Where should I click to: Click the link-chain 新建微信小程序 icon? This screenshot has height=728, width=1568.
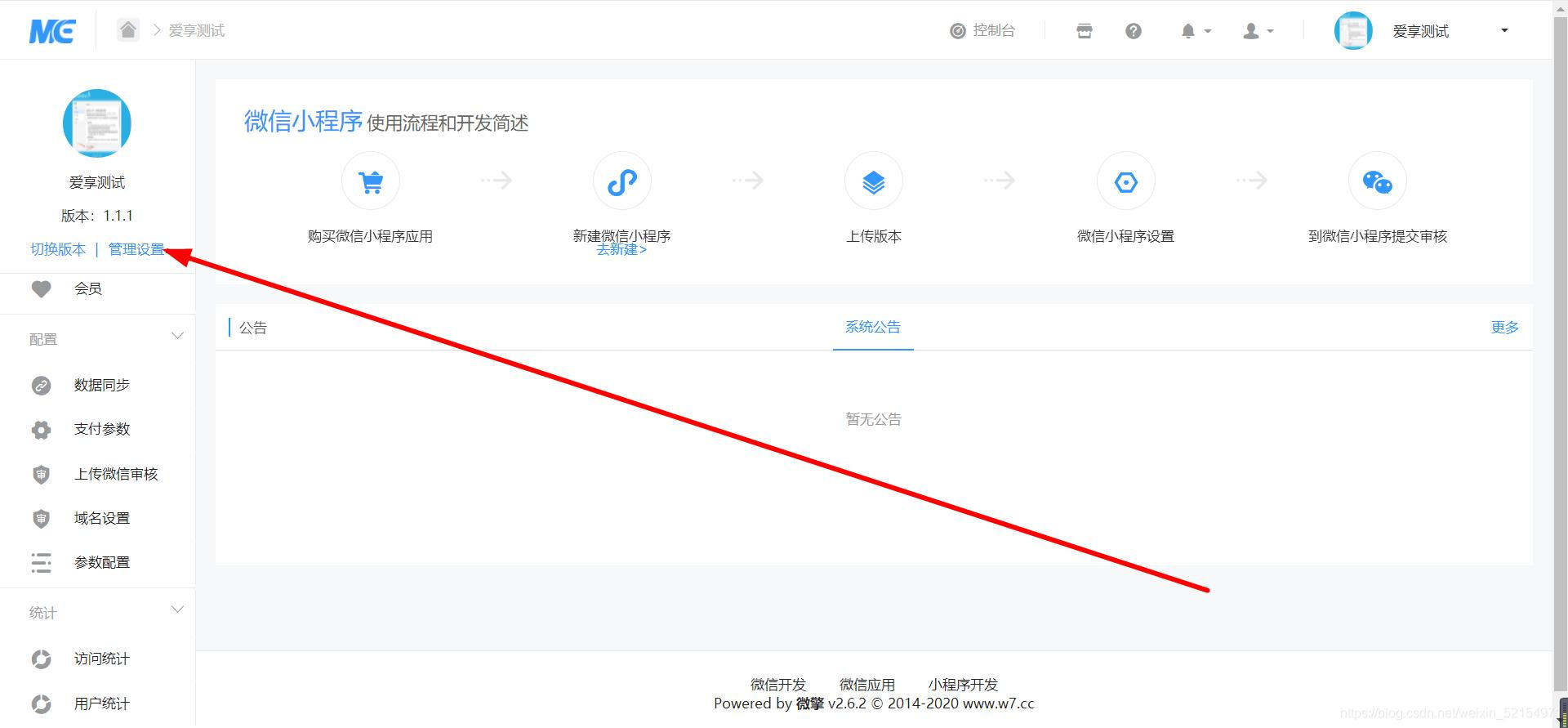pyautogui.click(x=622, y=181)
